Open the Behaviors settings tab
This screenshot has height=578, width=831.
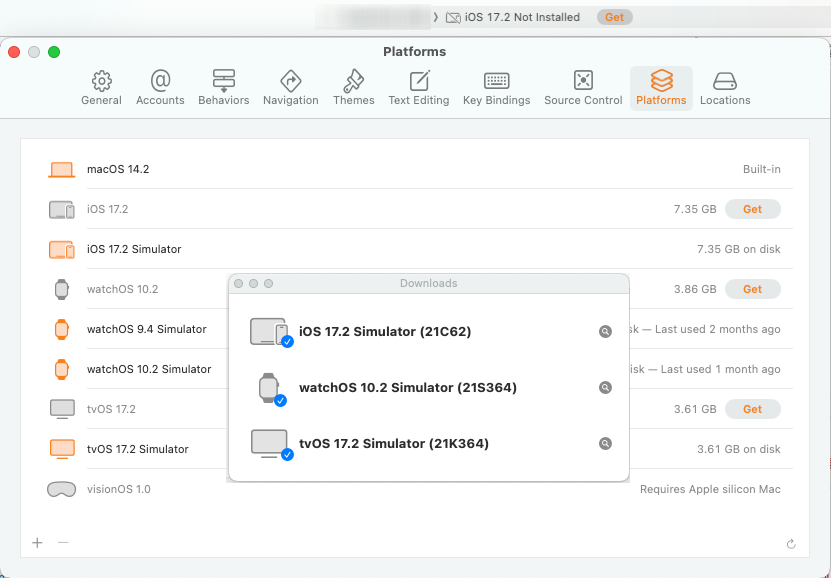pyautogui.click(x=224, y=88)
